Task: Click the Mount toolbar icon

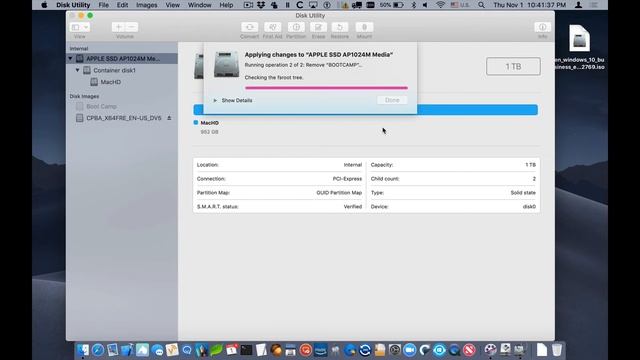Action: [x=364, y=27]
